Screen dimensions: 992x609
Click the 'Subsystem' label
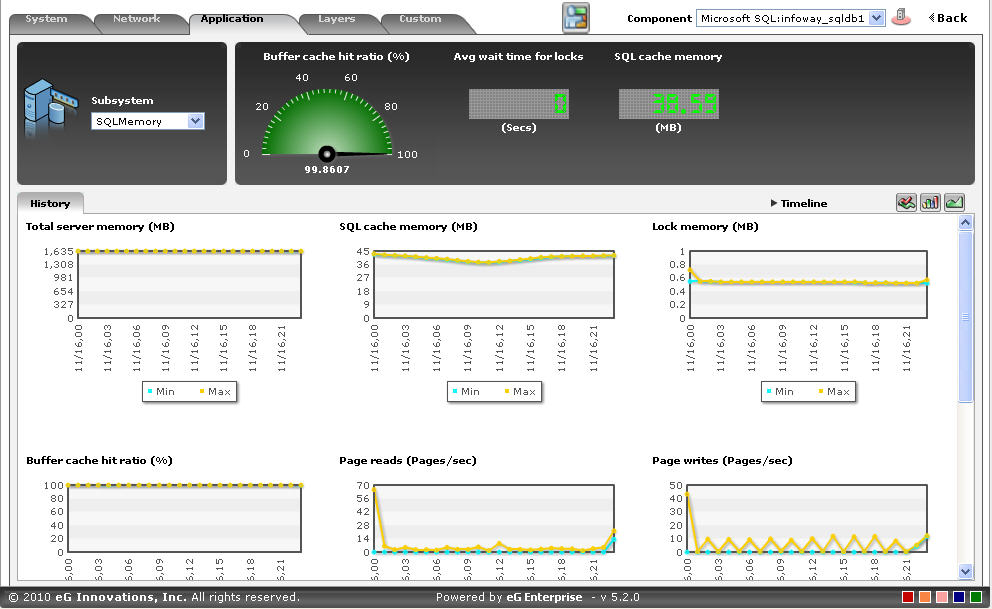point(122,101)
